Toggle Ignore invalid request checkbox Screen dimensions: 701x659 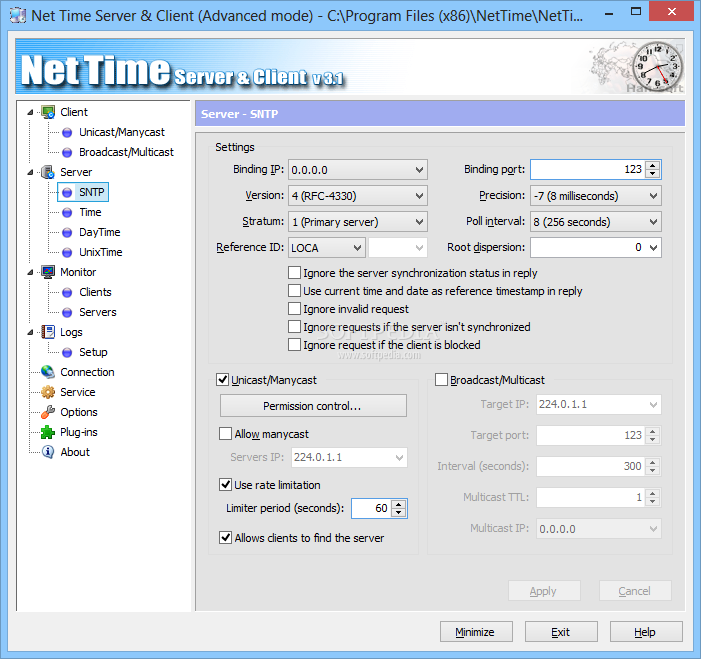coord(294,309)
